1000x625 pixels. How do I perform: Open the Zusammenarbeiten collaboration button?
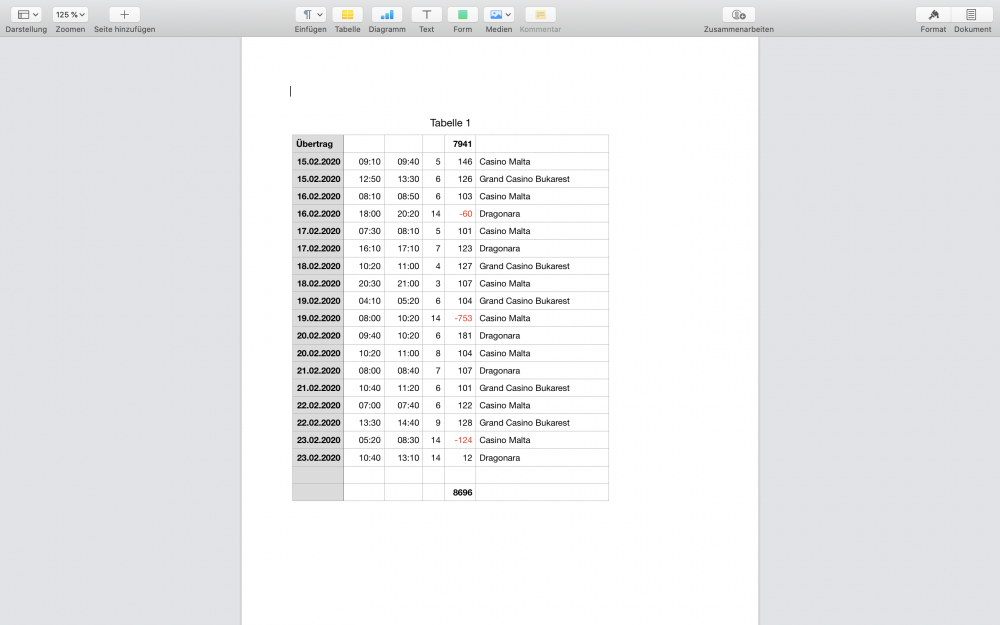(x=739, y=15)
